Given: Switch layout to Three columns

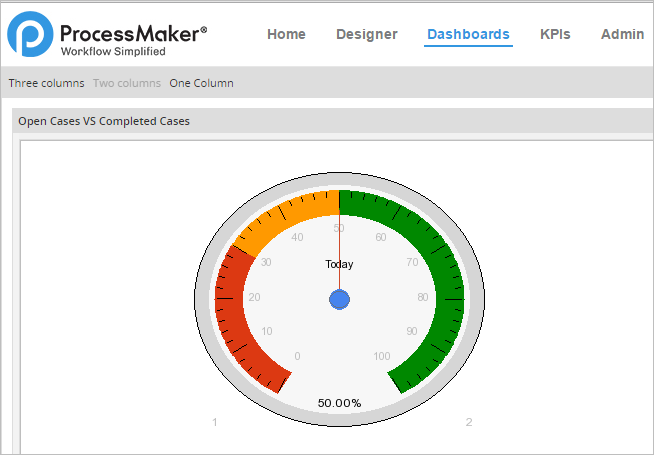Looking at the screenshot, I should click(46, 83).
